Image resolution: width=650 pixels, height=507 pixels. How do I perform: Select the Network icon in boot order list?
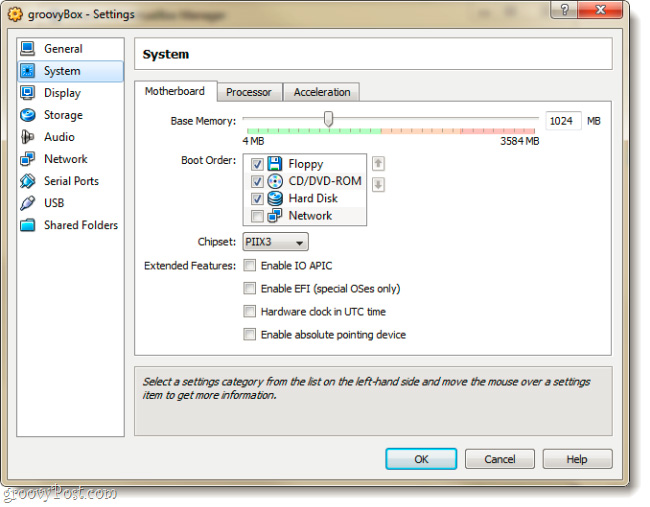pyautogui.click(x=275, y=216)
